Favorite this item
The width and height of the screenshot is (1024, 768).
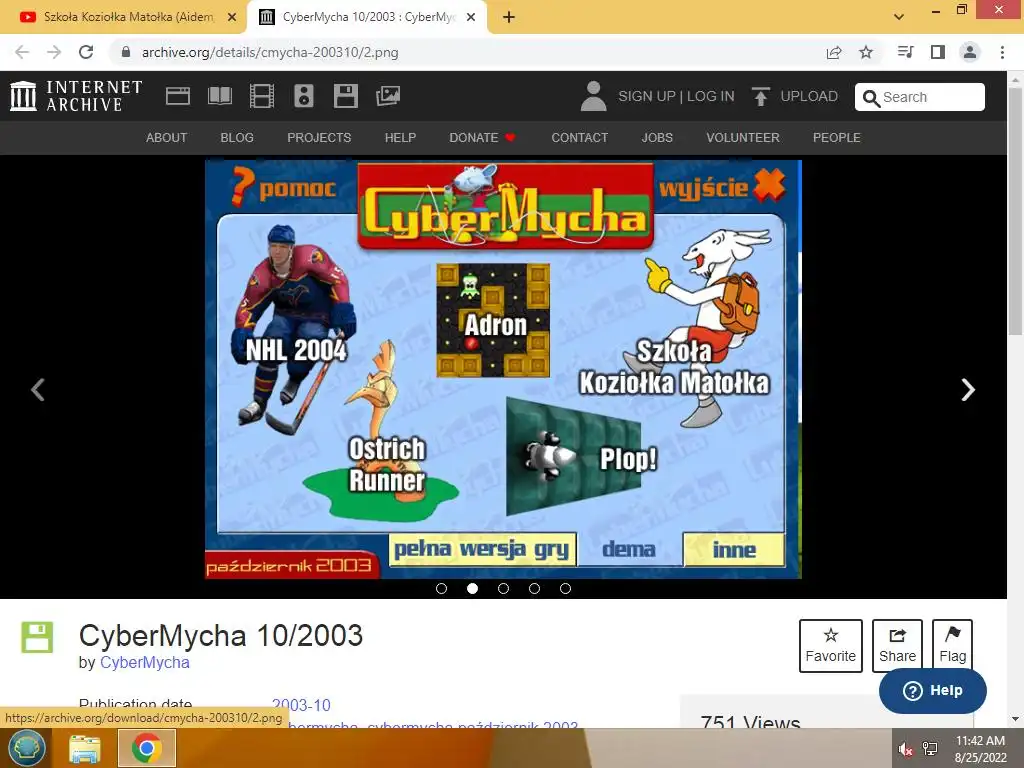click(831, 645)
